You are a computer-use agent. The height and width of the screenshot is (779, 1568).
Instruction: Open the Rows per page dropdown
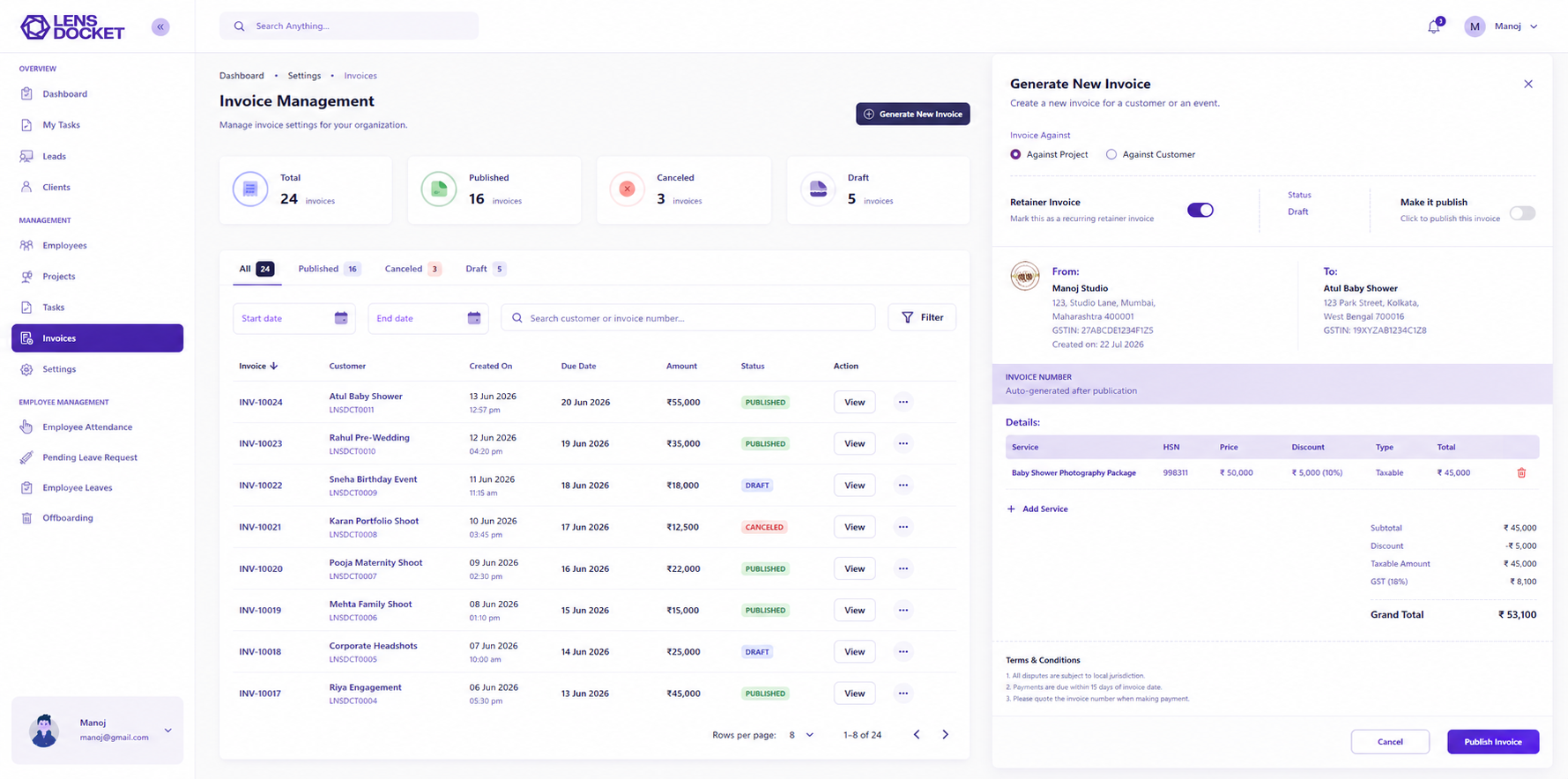click(802, 735)
